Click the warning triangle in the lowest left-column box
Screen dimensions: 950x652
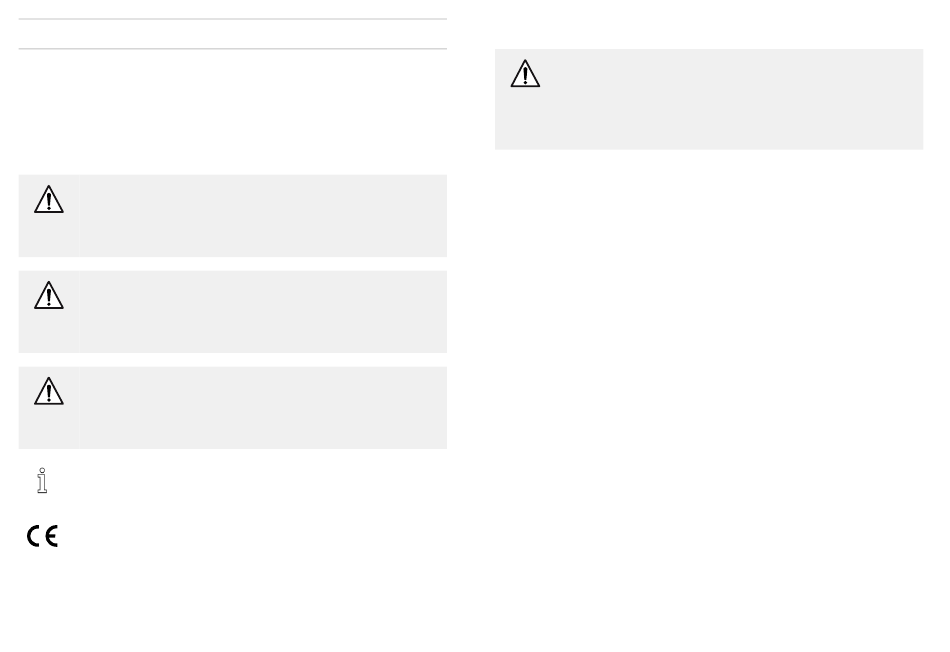[48, 391]
